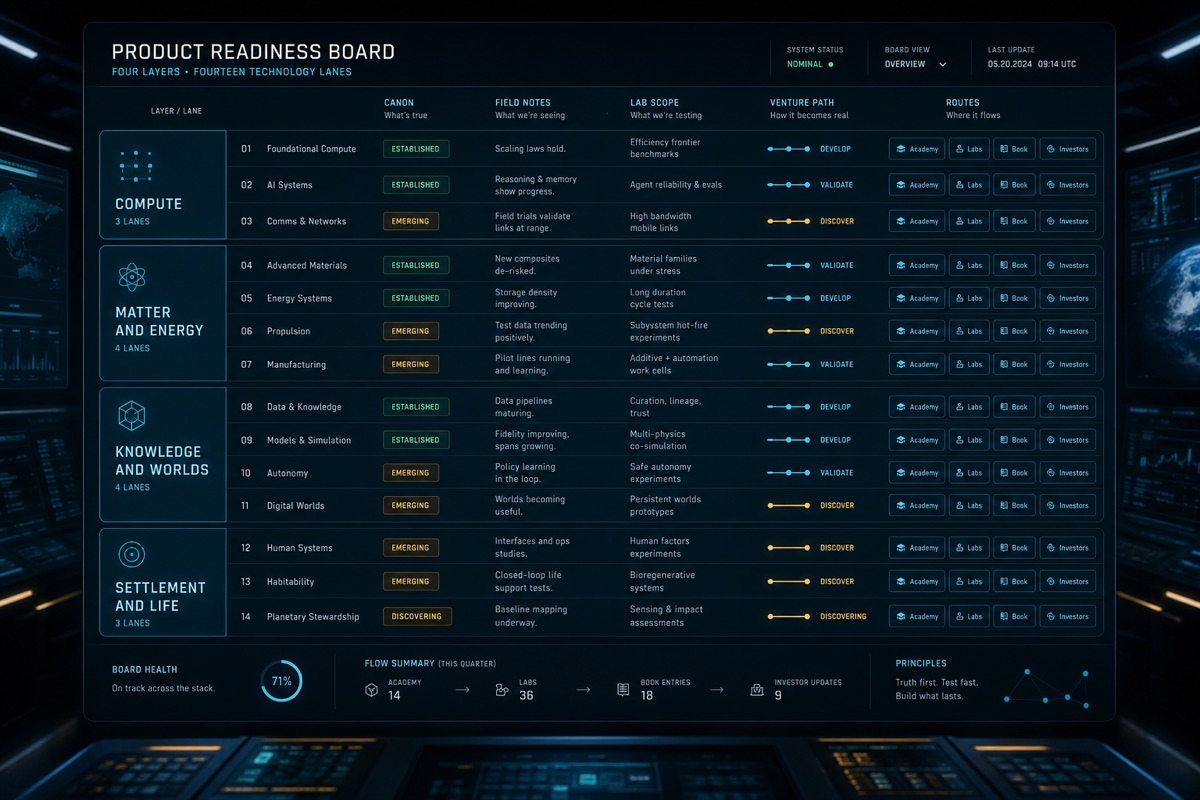Select the Venture Path column header

pyautogui.click(x=802, y=102)
